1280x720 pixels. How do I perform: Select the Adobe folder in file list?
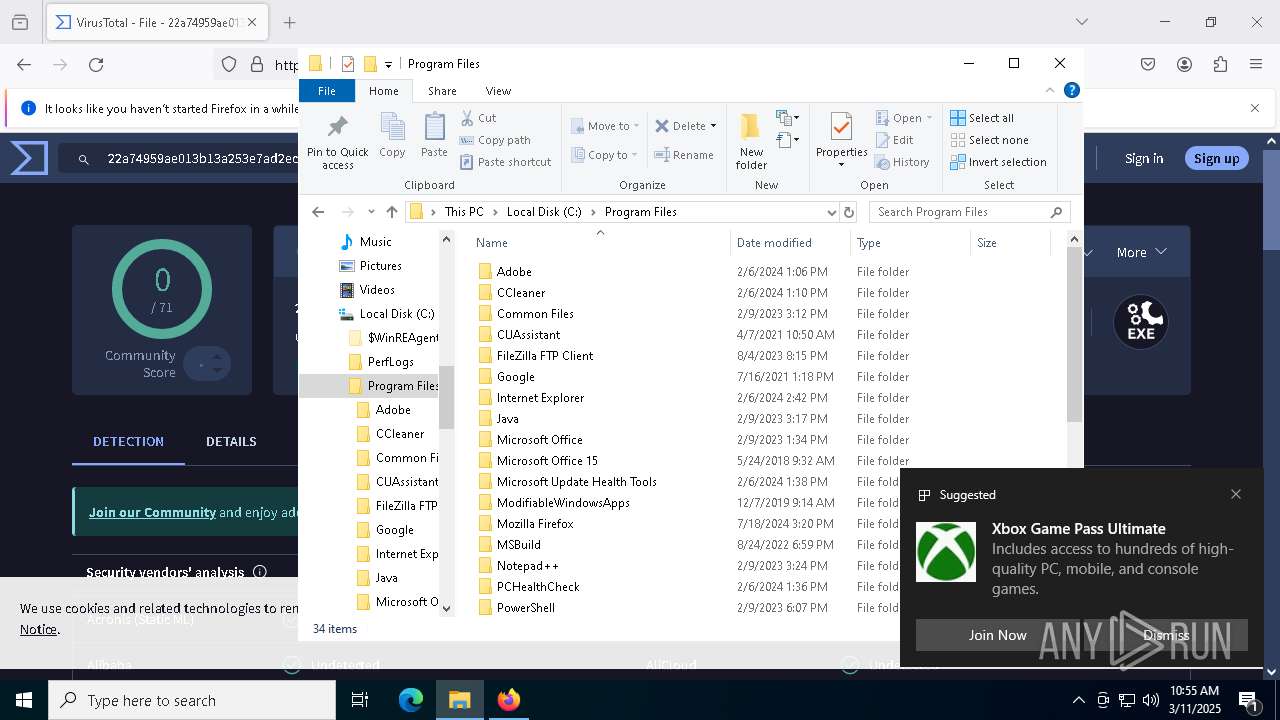514,272
